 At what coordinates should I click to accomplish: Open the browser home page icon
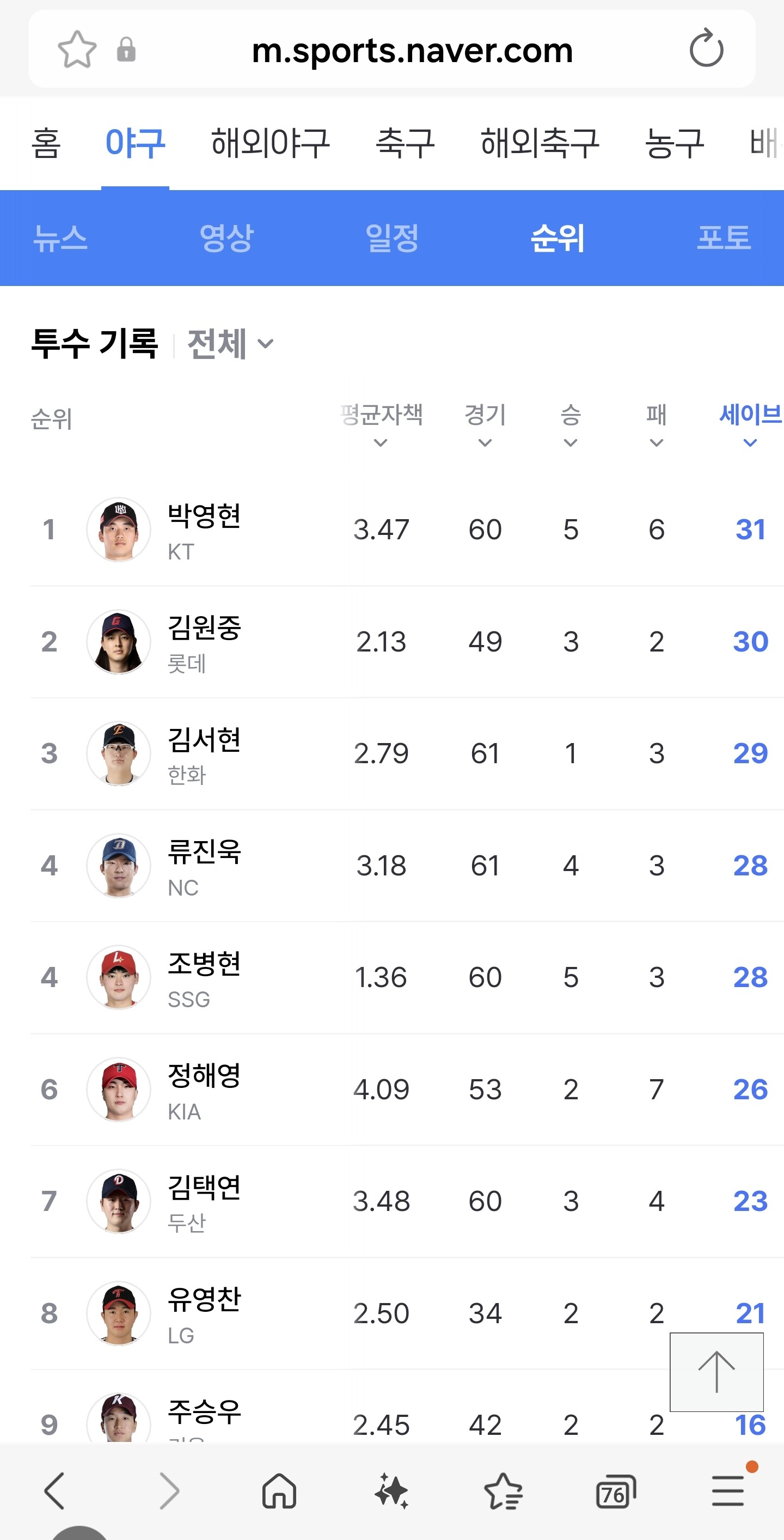click(279, 1491)
